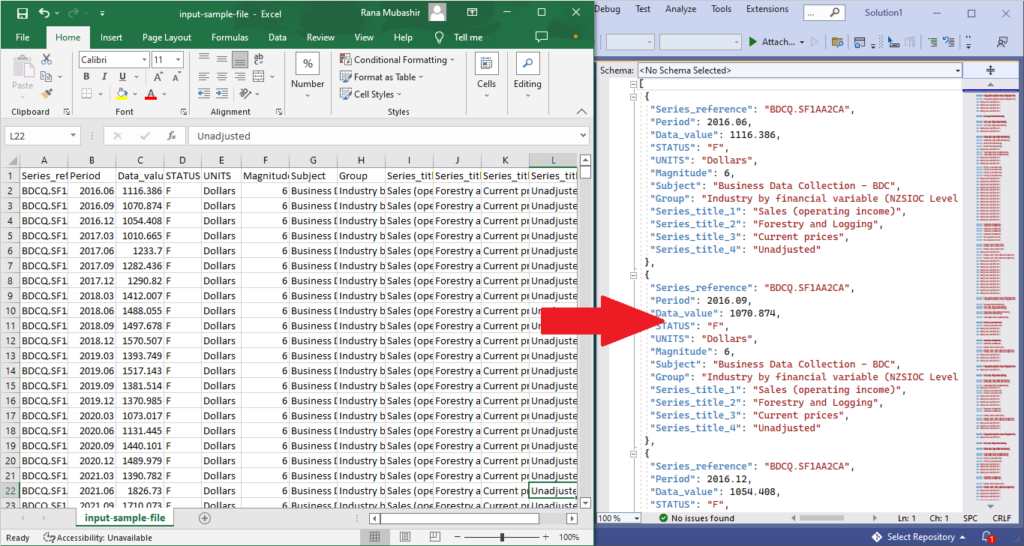Align cell text to the left

[204, 77]
